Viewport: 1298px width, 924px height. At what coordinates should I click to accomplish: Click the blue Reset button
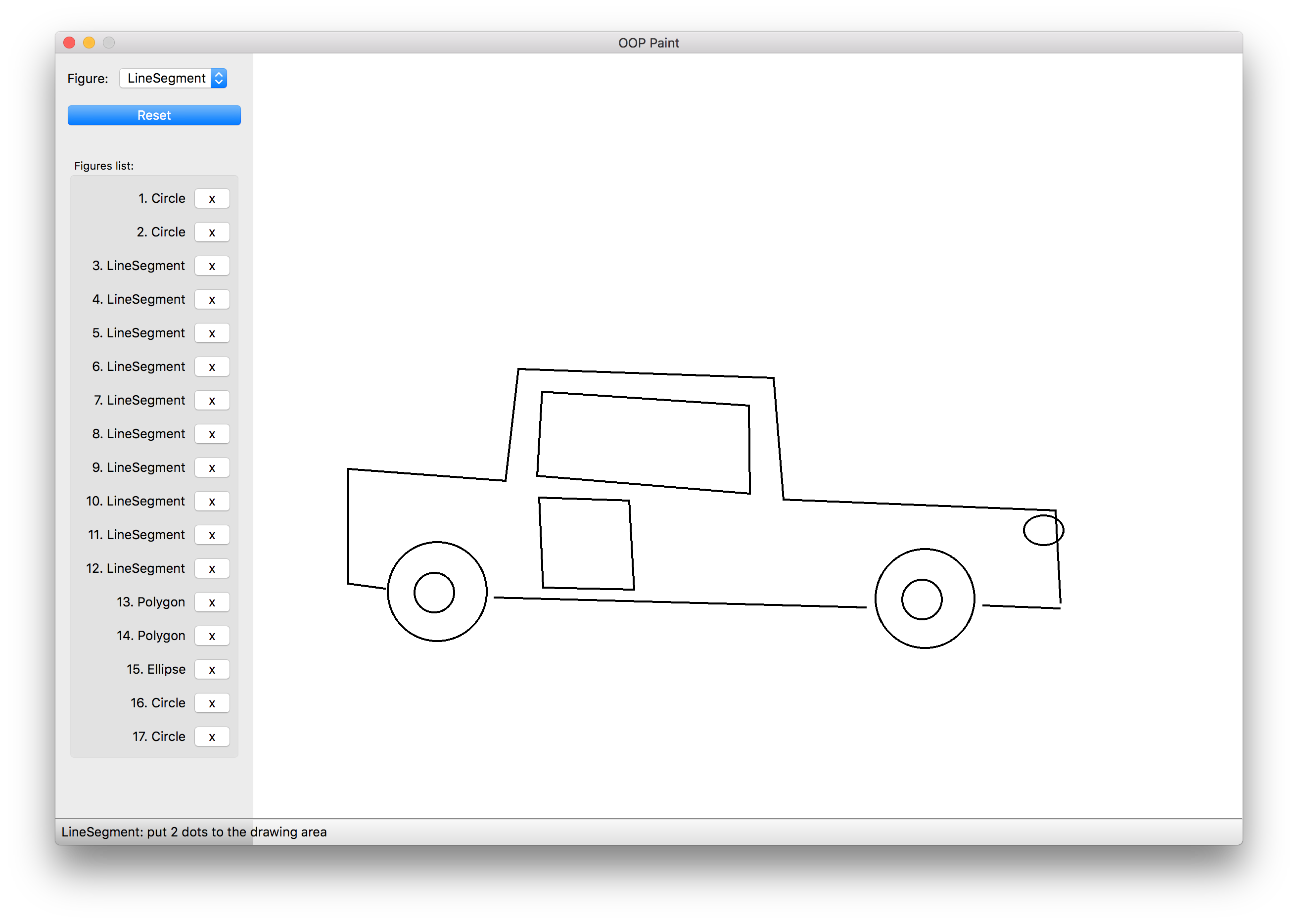point(154,115)
